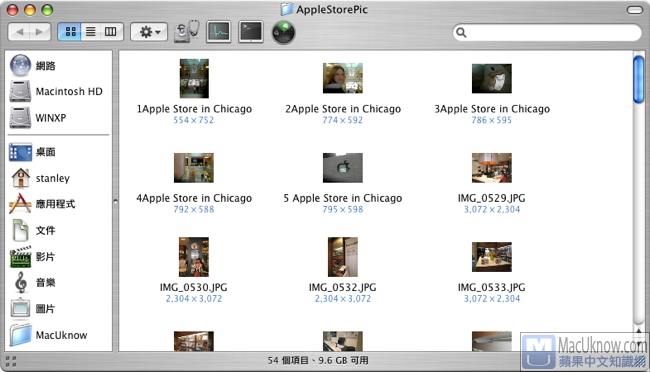Select the IMG_0532.JPG thumbnail

343,257
